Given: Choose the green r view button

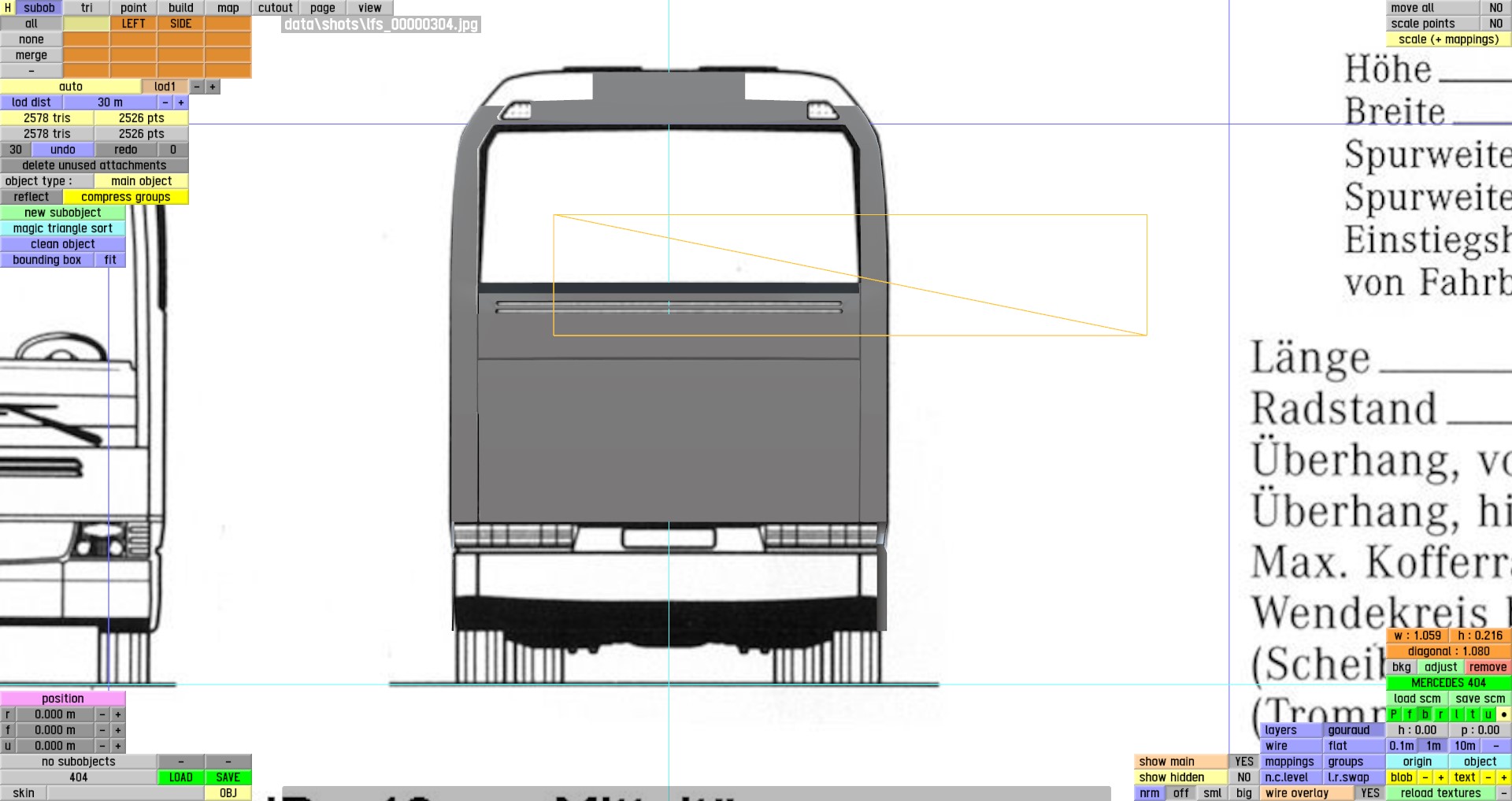Looking at the screenshot, I should [x=1441, y=714].
